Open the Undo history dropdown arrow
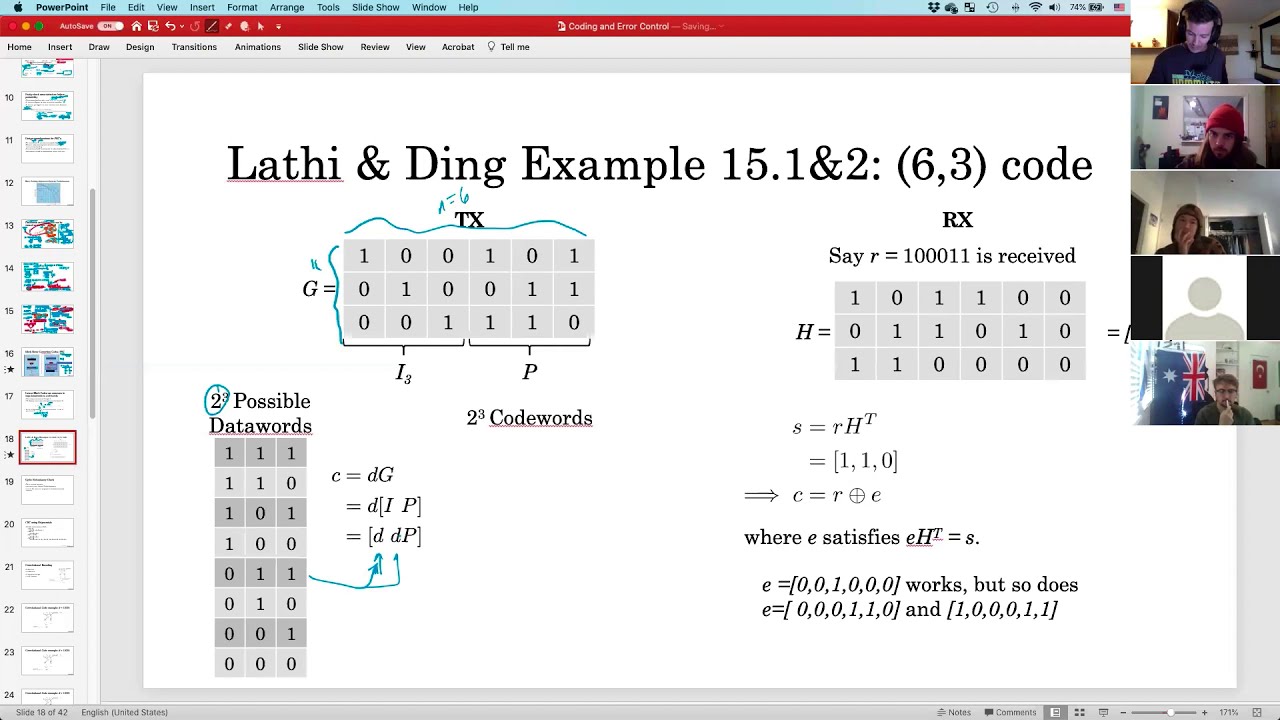The width and height of the screenshot is (1280, 720). click(181, 26)
